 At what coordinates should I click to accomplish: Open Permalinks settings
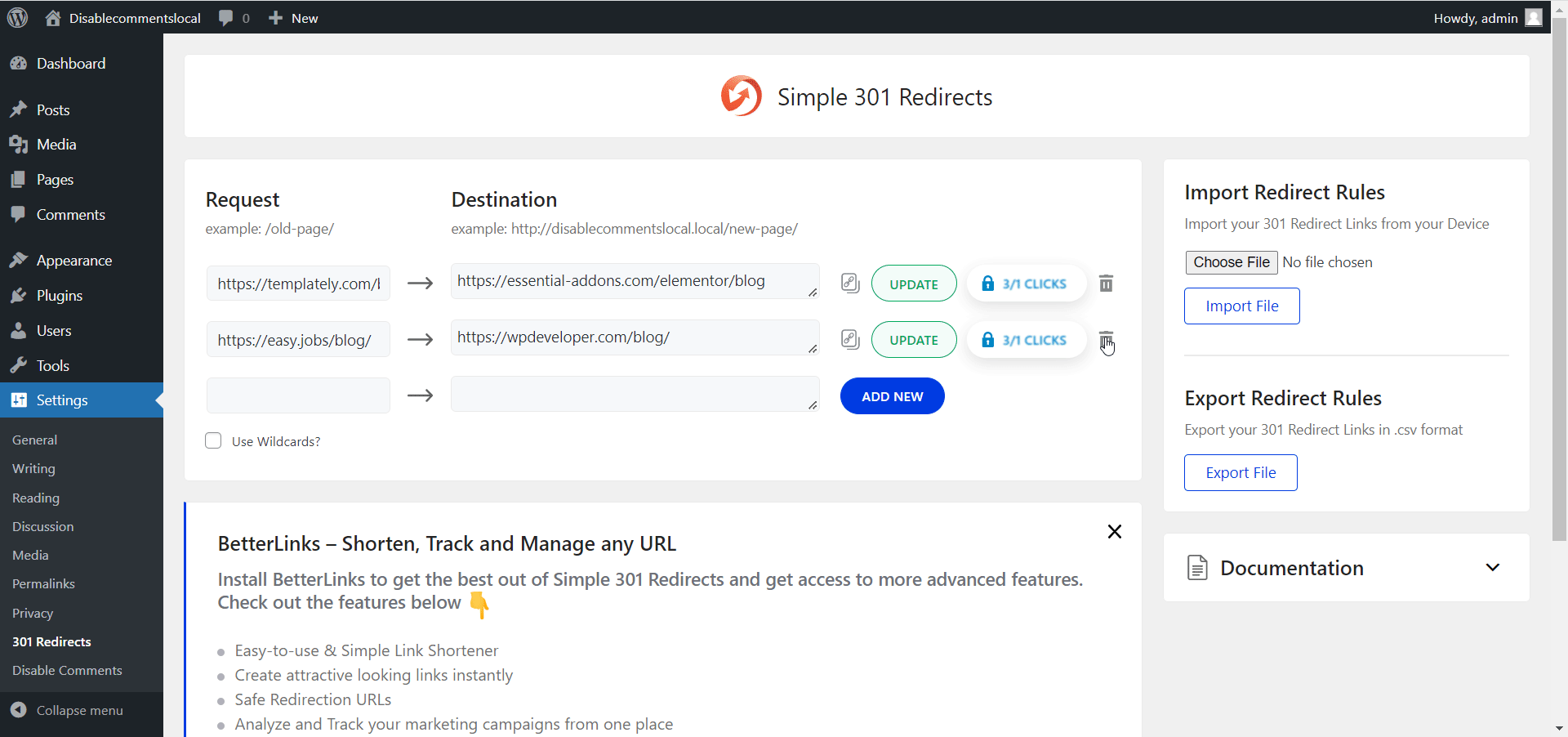[x=43, y=584]
